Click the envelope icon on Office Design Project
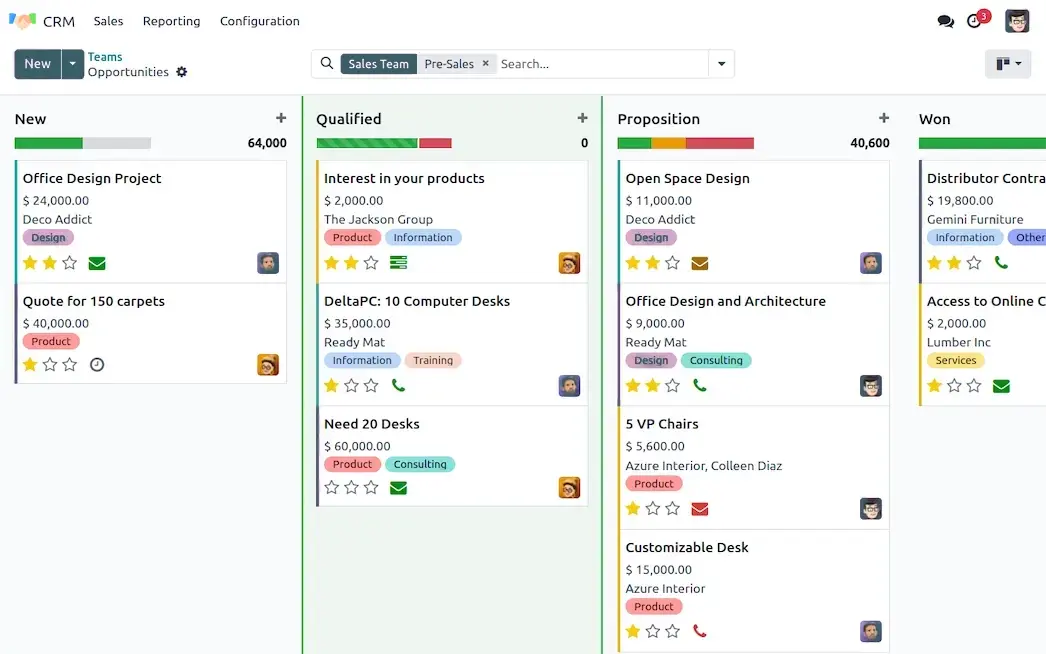Viewport: 1046px width, 654px height. (97, 264)
